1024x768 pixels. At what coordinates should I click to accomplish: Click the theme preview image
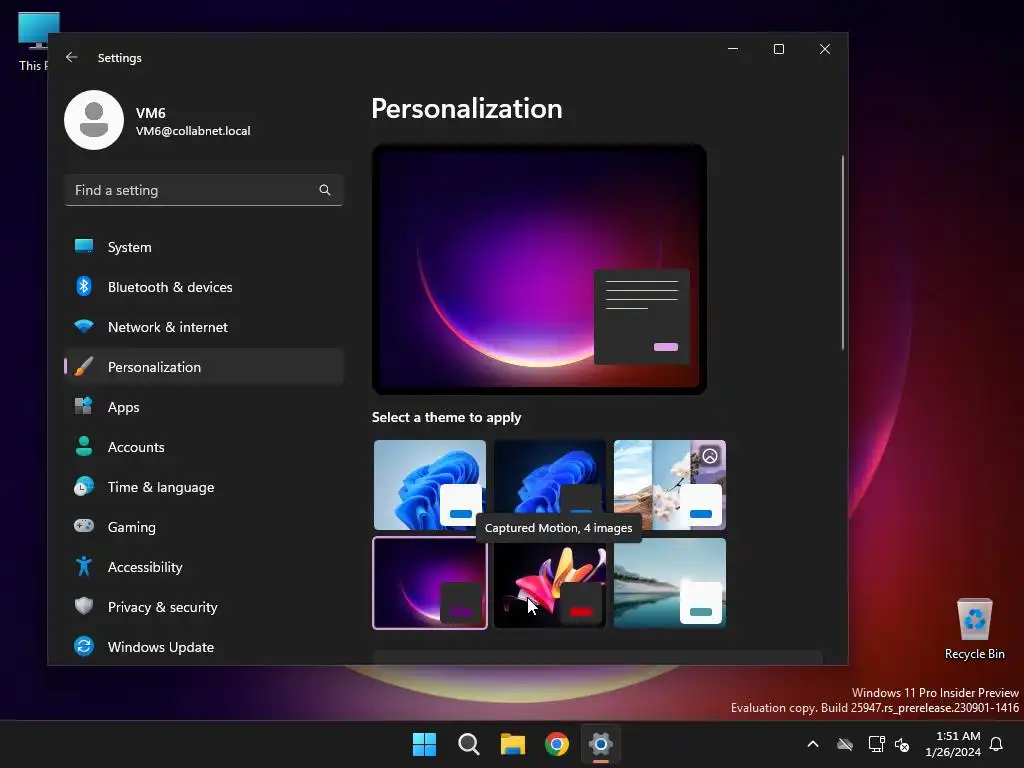click(539, 269)
